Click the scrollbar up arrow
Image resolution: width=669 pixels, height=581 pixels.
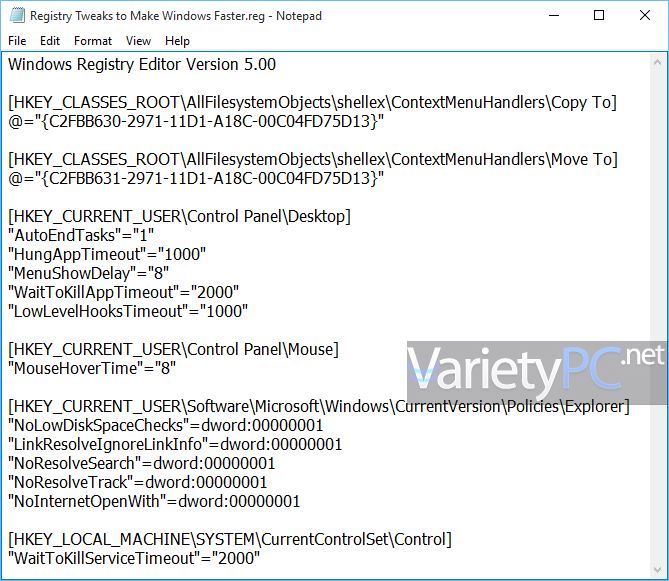pyautogui.click(x=657, y=63)
